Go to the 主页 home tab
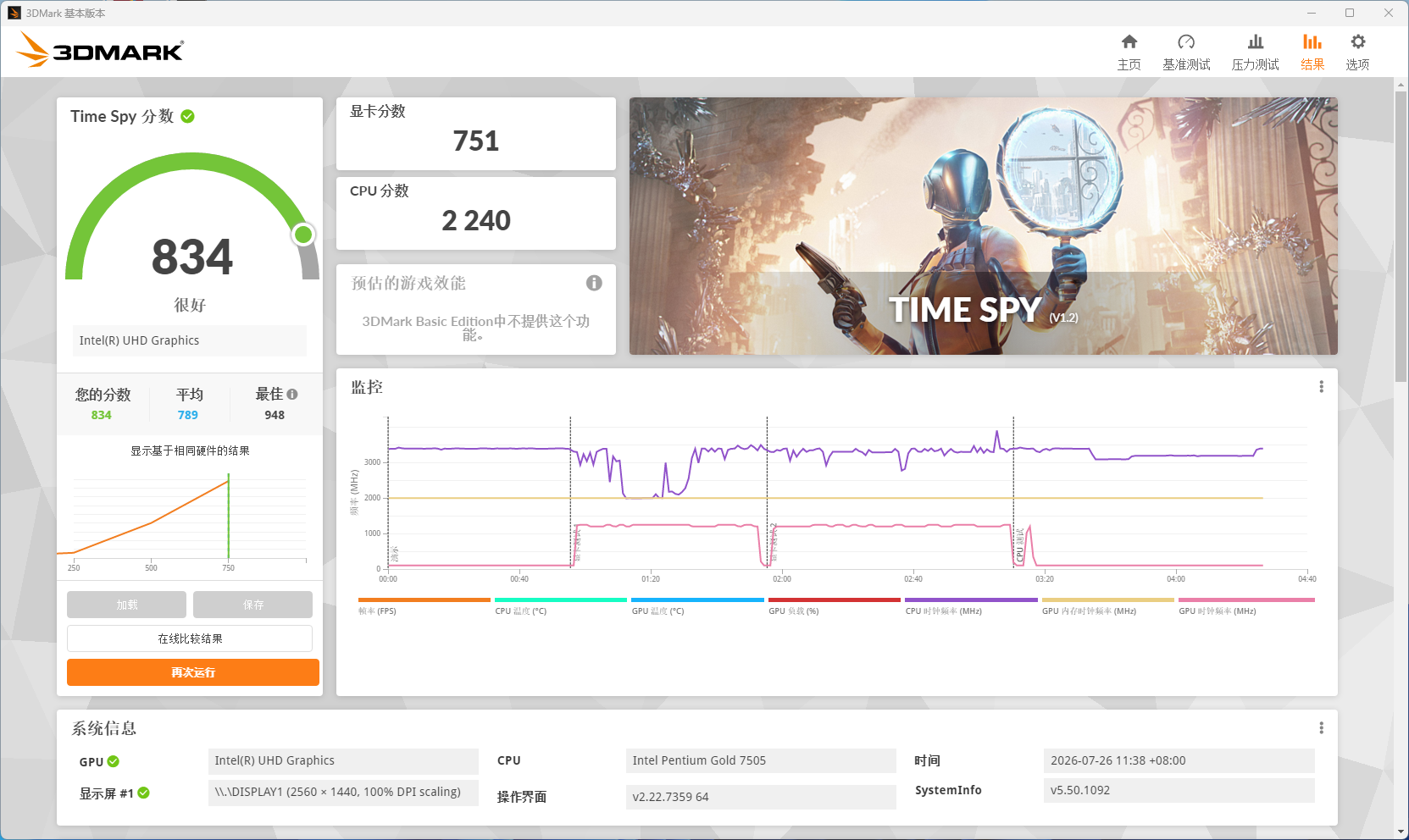This screenshot has width=1409, height=840. coord(1129,52)
